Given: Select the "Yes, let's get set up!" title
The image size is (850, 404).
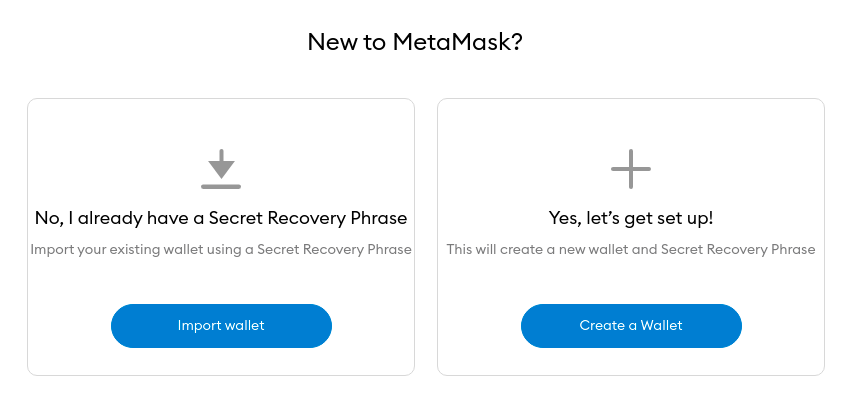Looking at the screenshot, I should (631, 218).
